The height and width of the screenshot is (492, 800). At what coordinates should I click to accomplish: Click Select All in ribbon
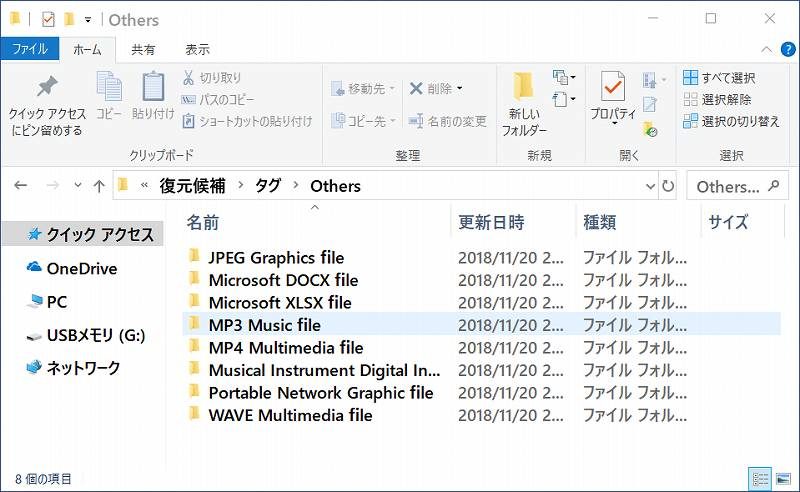point(719,77)
